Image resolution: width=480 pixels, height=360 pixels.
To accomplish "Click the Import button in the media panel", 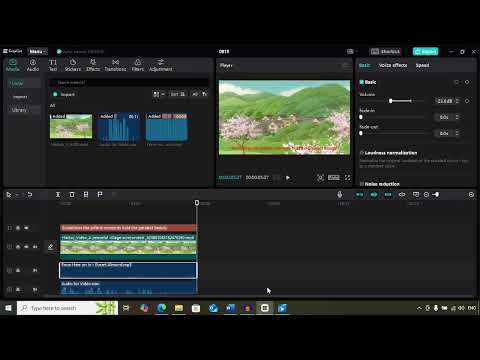I will tap(64, 94).
